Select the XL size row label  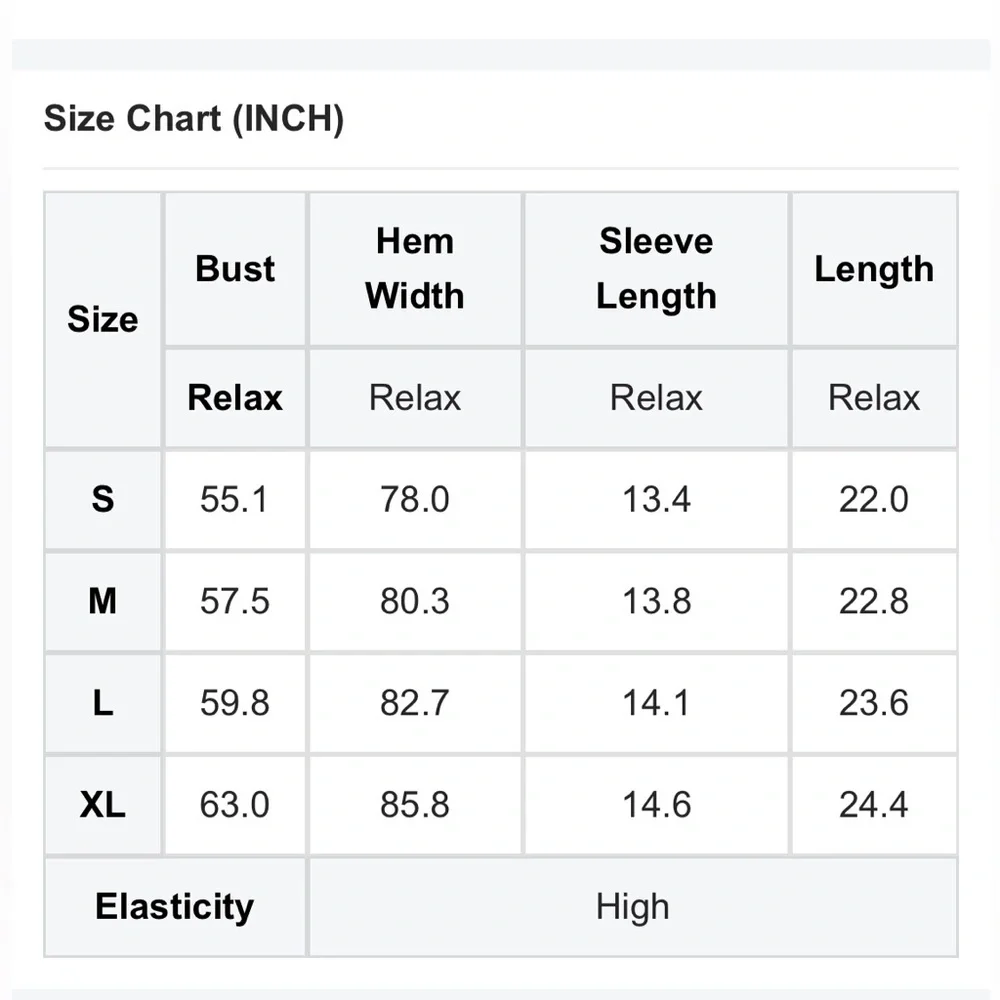click(x=102, y=805)
